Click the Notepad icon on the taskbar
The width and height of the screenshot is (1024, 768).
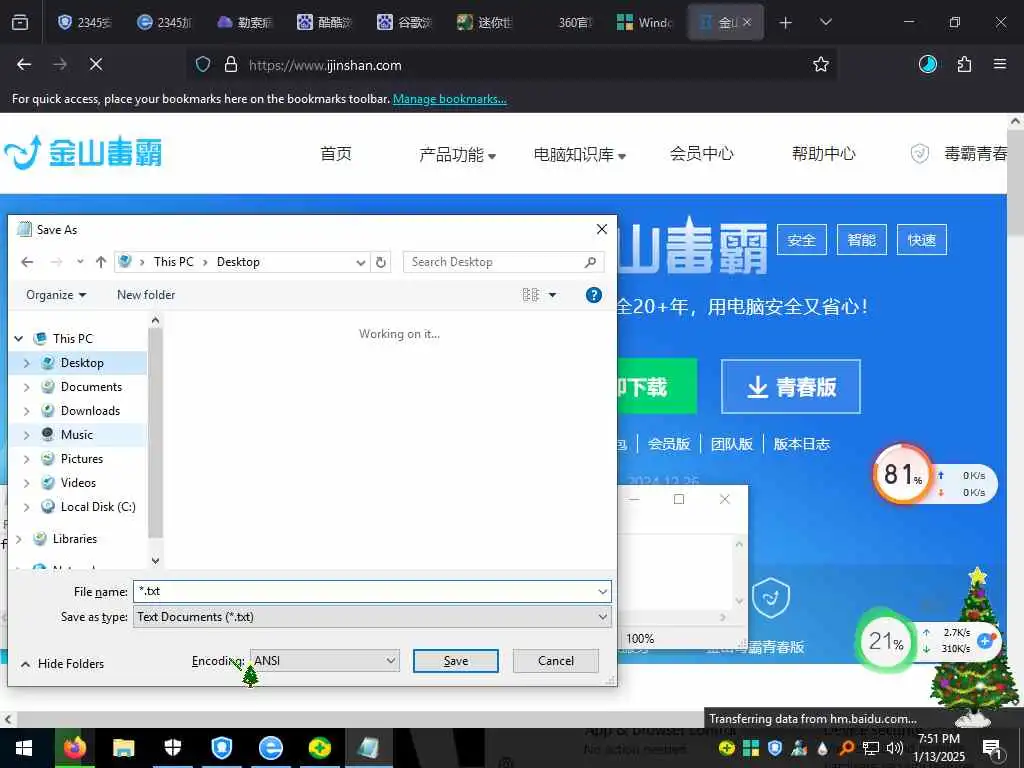[368, 748]
